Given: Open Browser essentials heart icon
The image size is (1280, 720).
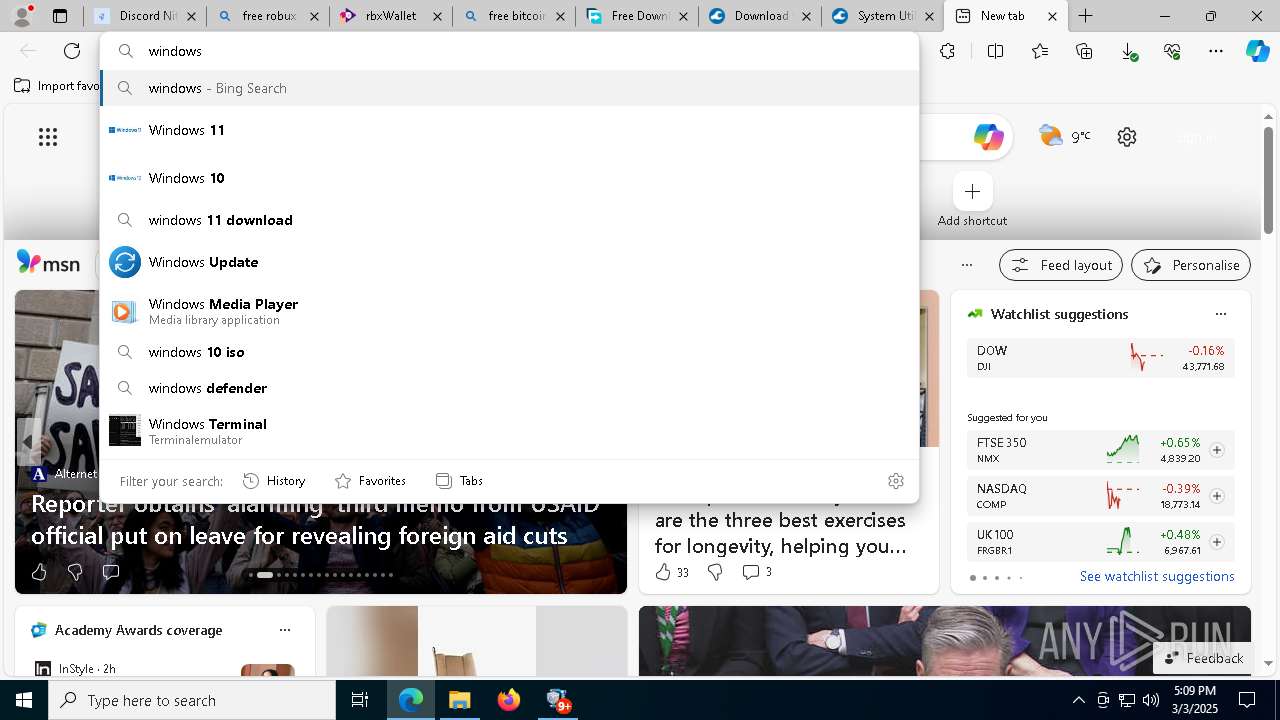Looking at the screenshot, I should [x=1172, y=51].
